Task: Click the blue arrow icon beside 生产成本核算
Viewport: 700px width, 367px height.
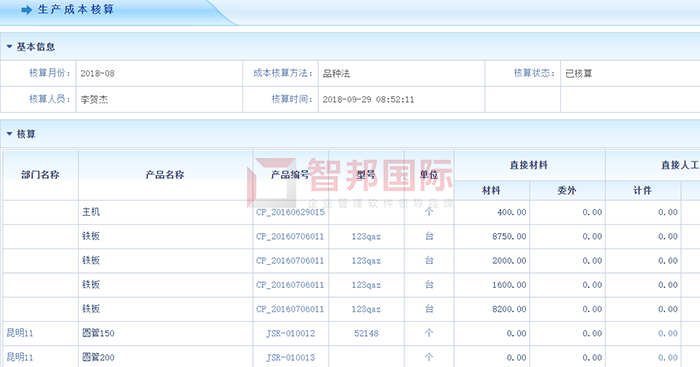Action: (26, 10)
